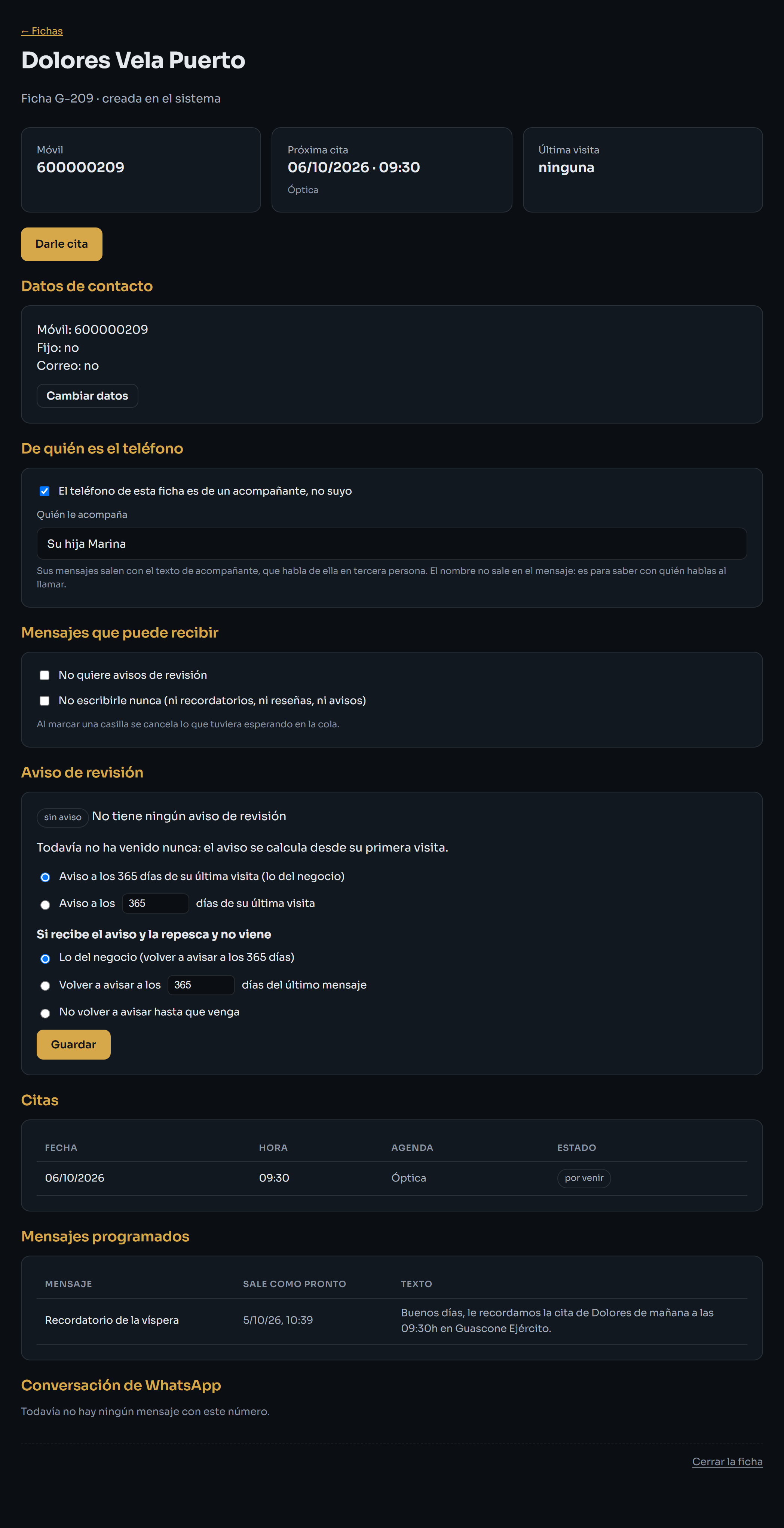Click the por venir status badge

click(584, 1178)
